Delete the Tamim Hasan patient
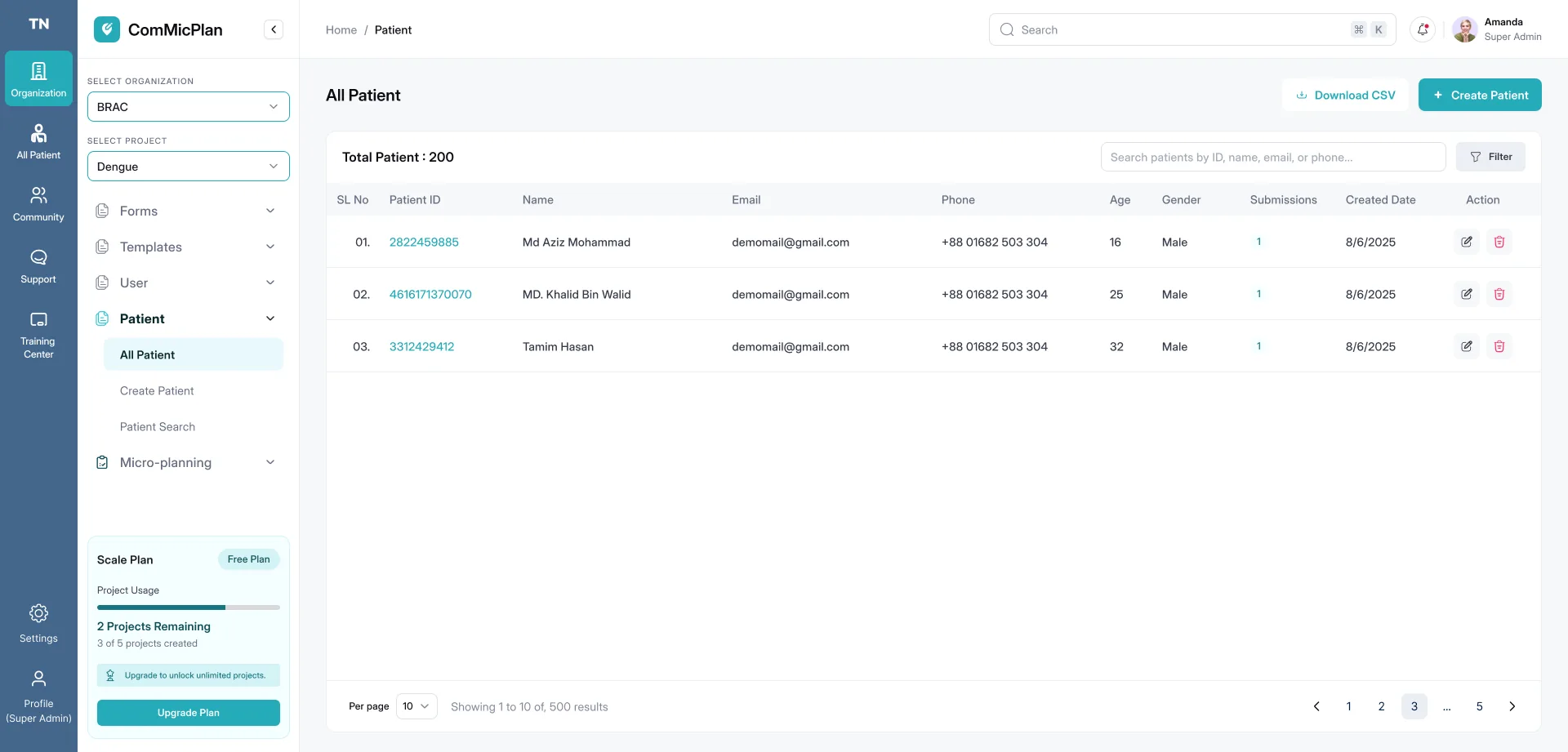The width and height of the screenshot is (1568, 752). pos(1499,346)
